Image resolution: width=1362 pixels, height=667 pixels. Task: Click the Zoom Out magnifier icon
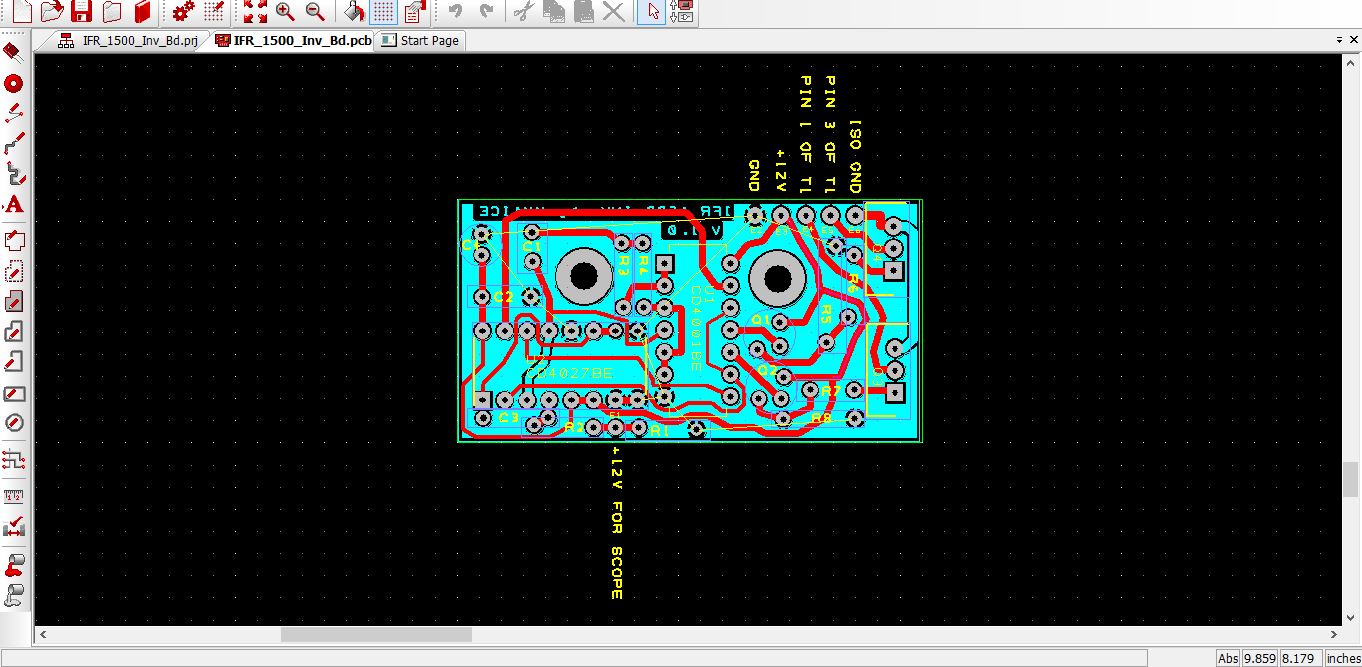click(x=315, y=12)
